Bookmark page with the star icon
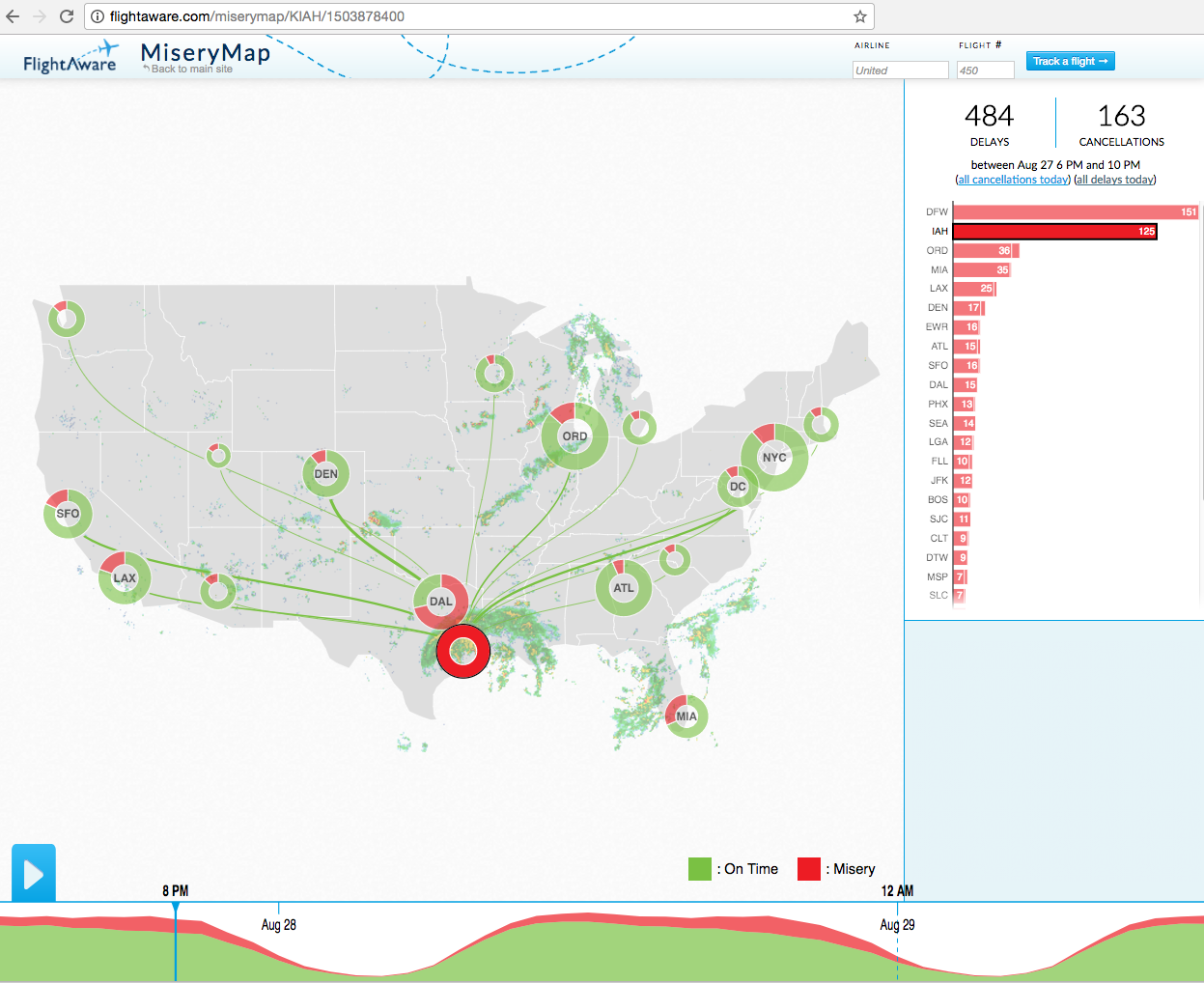 (859, 16)
